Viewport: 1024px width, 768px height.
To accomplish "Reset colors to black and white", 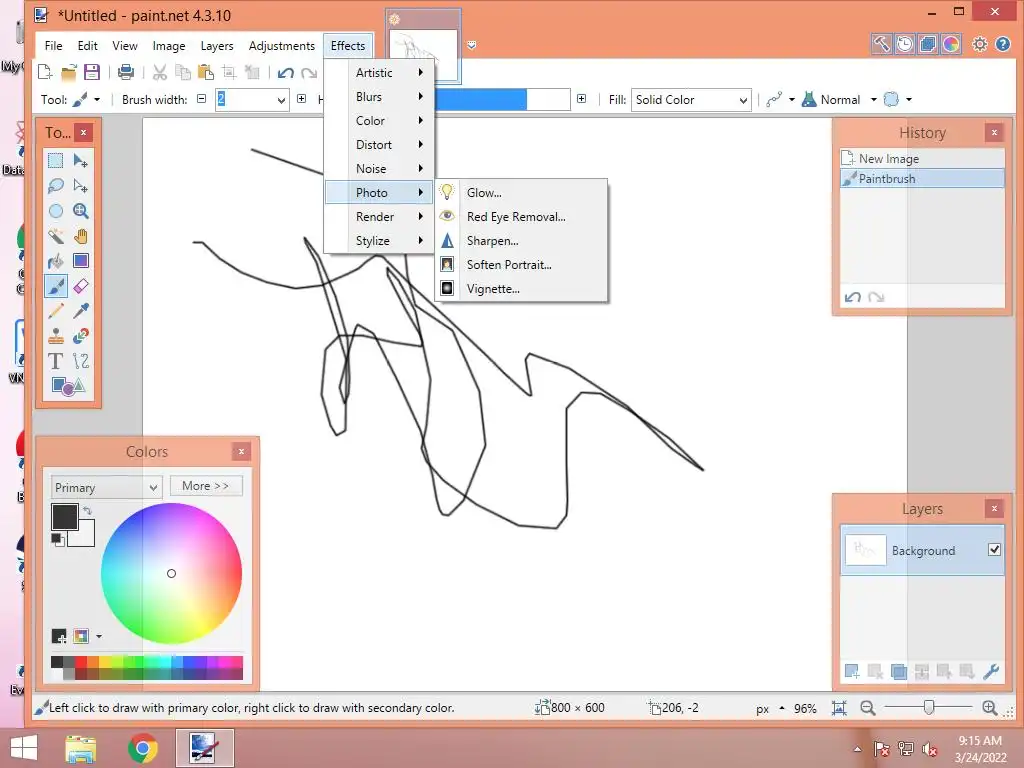I will pyautogui.click(x=57, y=539).
